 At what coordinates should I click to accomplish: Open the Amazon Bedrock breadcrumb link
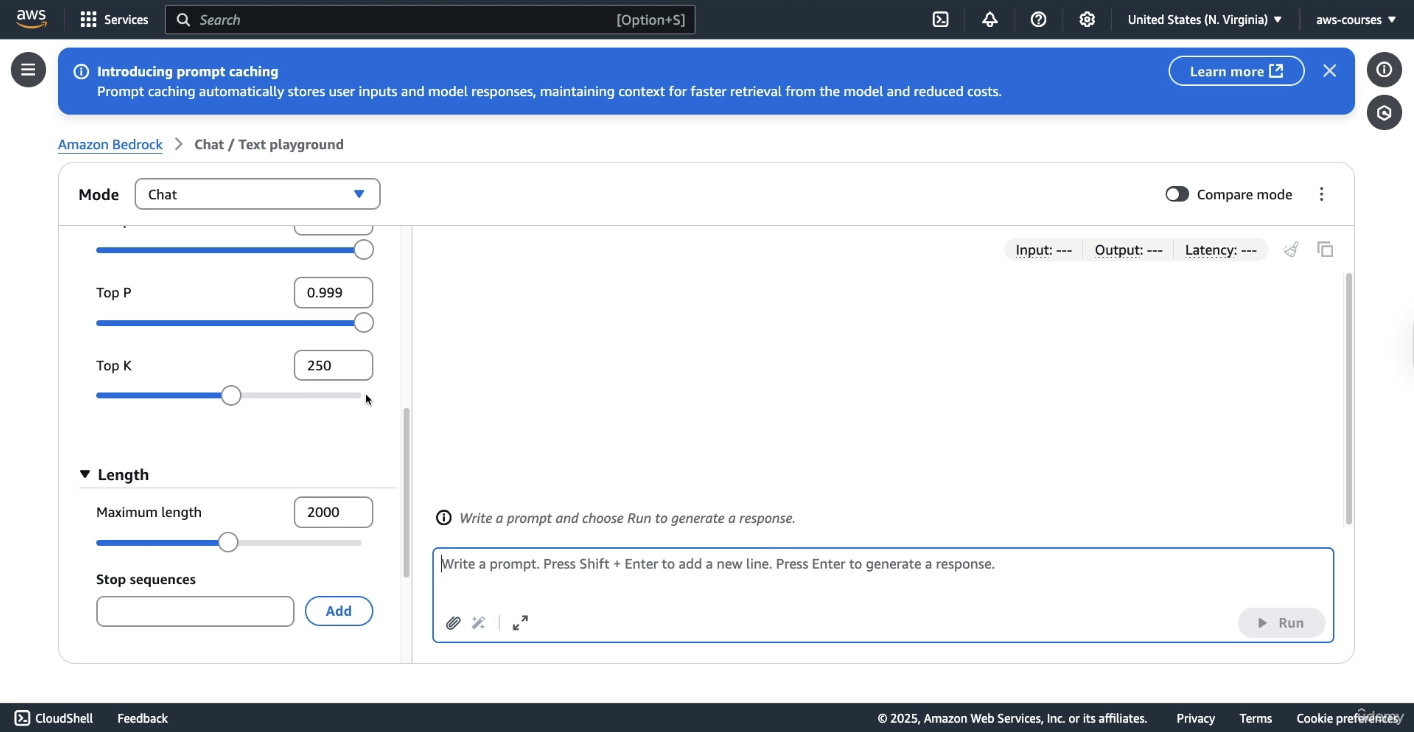point(110,144)
